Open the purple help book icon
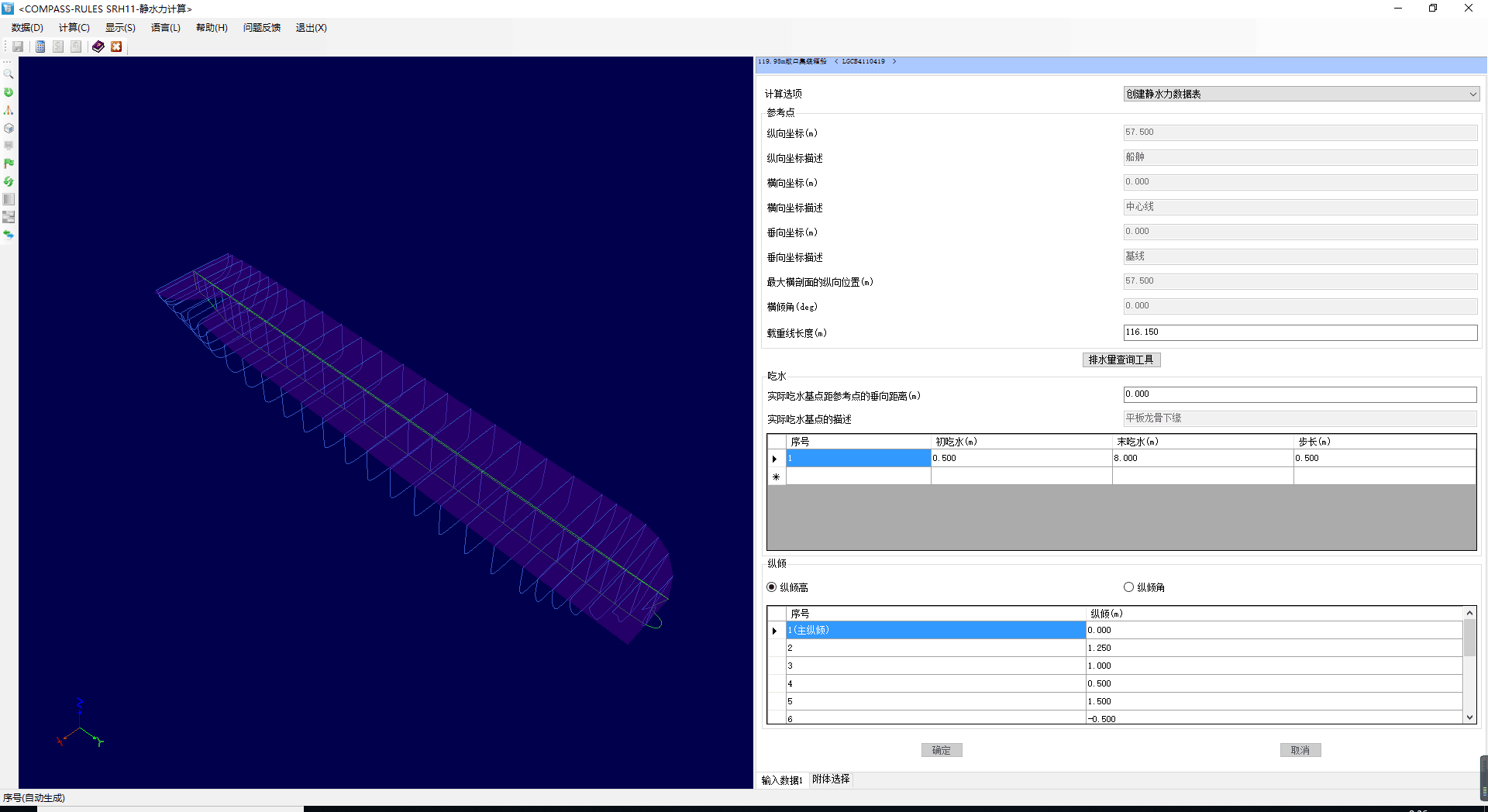Viewport: 1488px width, 812px height. (98, 46)
